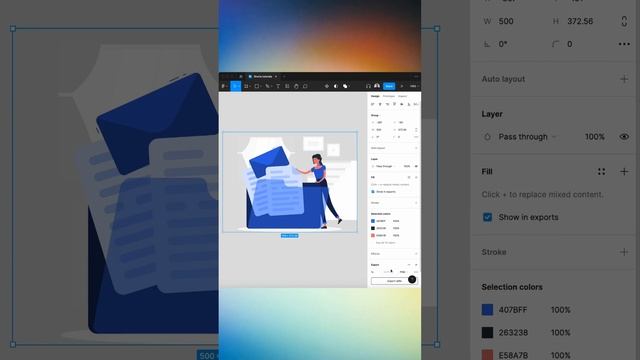Open the Boolean groups icon in the toolbar
This screenshot has width=640, height=360.
(345, 86)
